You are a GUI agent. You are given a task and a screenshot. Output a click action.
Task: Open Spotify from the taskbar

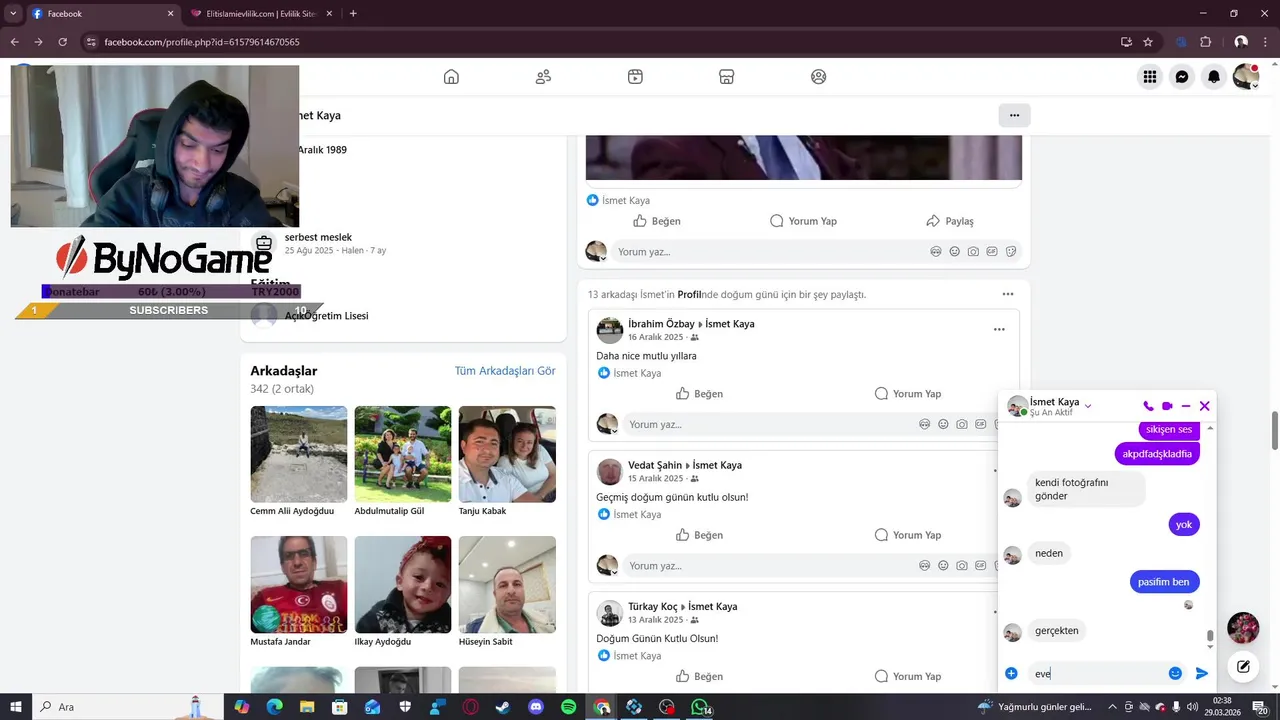point(568,707)
